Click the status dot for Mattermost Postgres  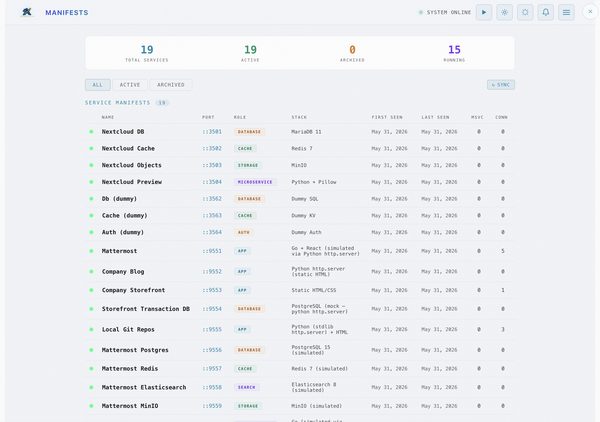pos(91,350)
